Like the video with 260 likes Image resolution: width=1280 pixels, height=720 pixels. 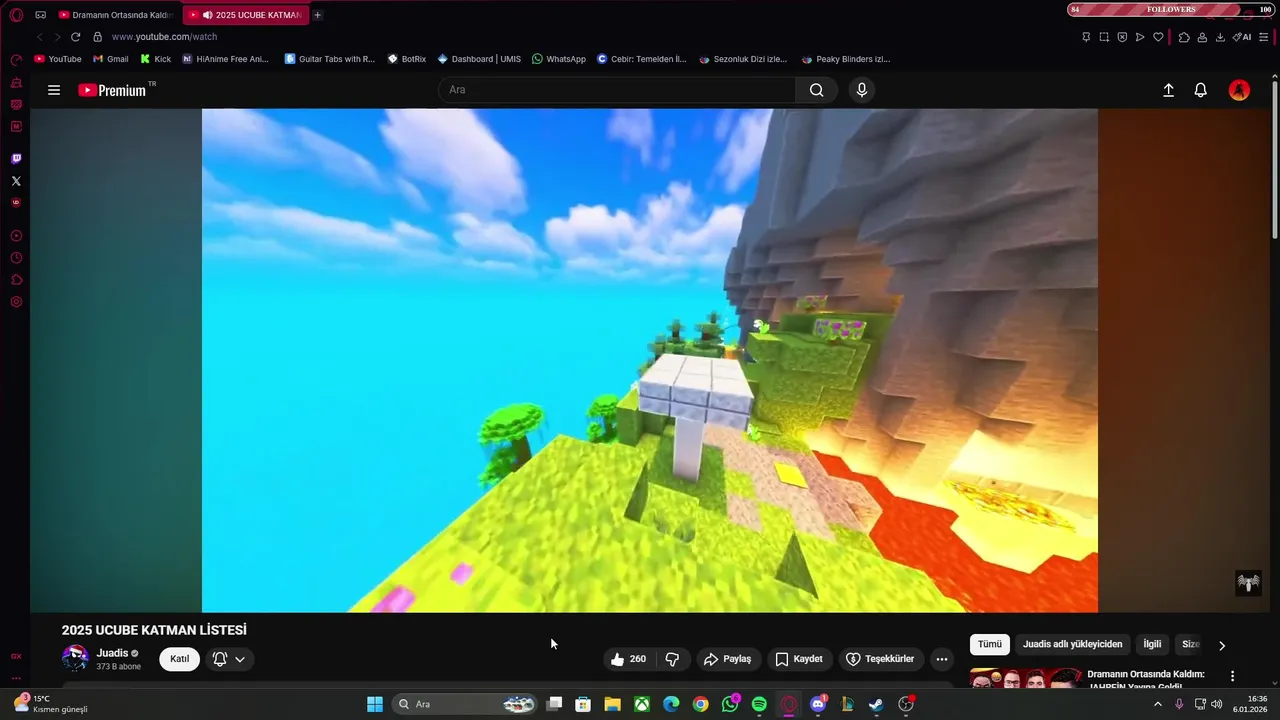pos(629,659)
